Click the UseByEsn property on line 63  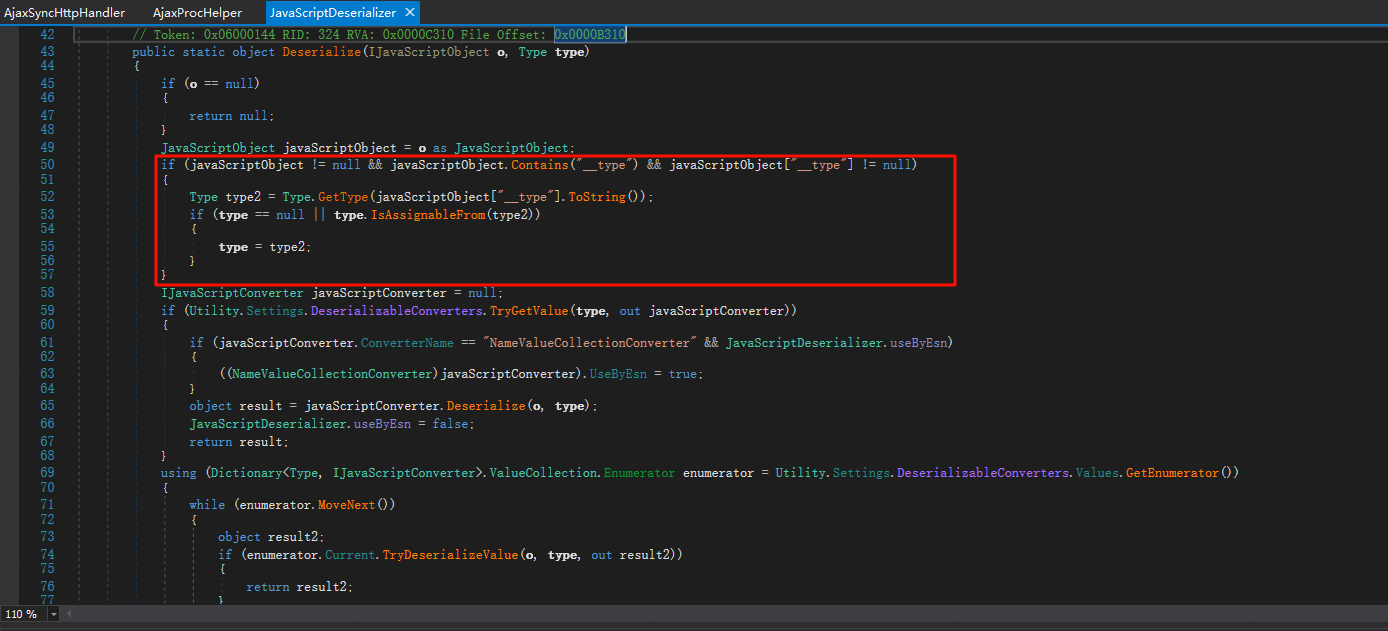coord(619,374)
